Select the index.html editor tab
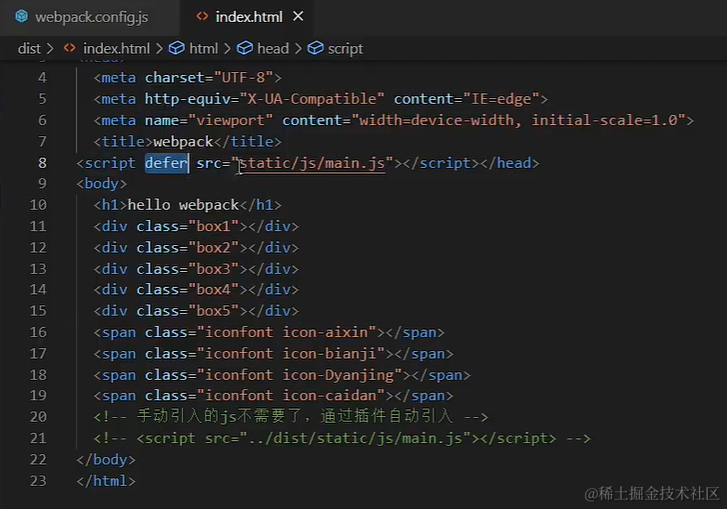This screenshot has width=727, height=509. pos(249,17)
